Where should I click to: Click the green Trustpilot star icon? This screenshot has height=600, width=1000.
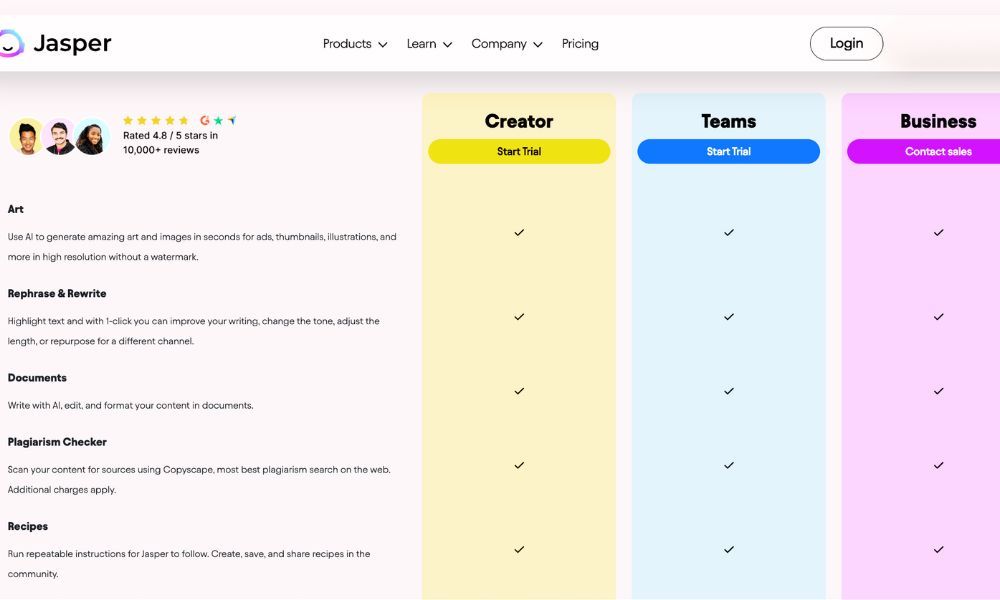point(218,120)
